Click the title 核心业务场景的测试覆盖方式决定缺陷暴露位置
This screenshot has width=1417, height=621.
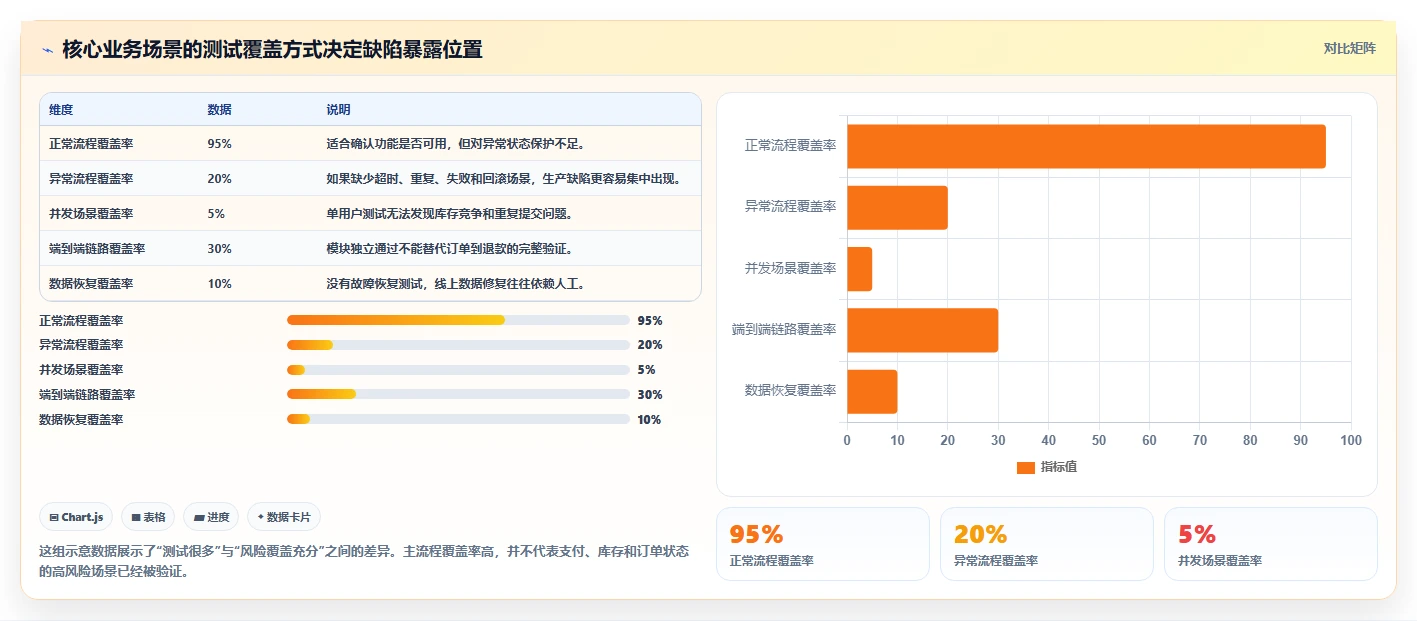(x=272, y=49)
